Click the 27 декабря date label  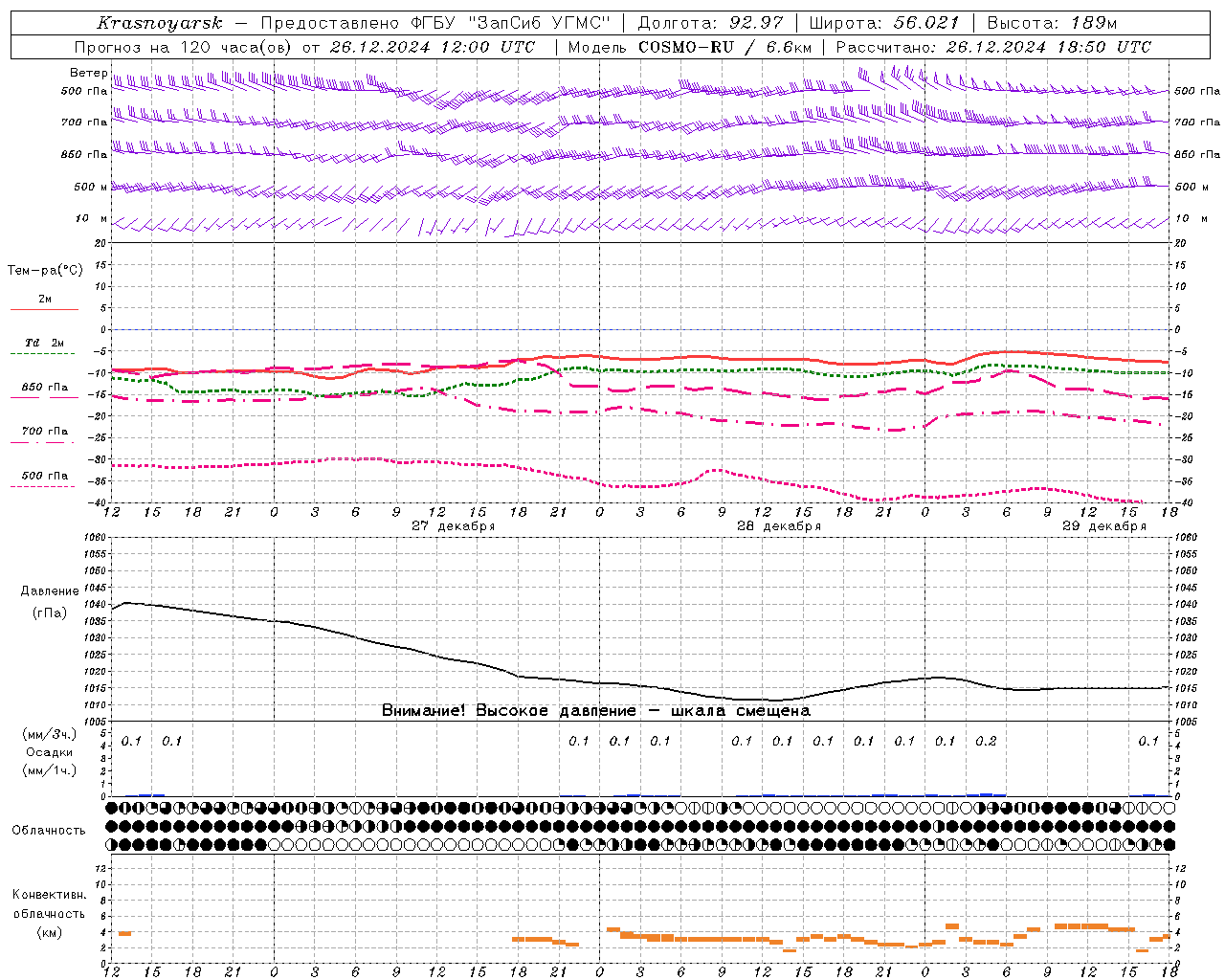click(x=453, y=526)
